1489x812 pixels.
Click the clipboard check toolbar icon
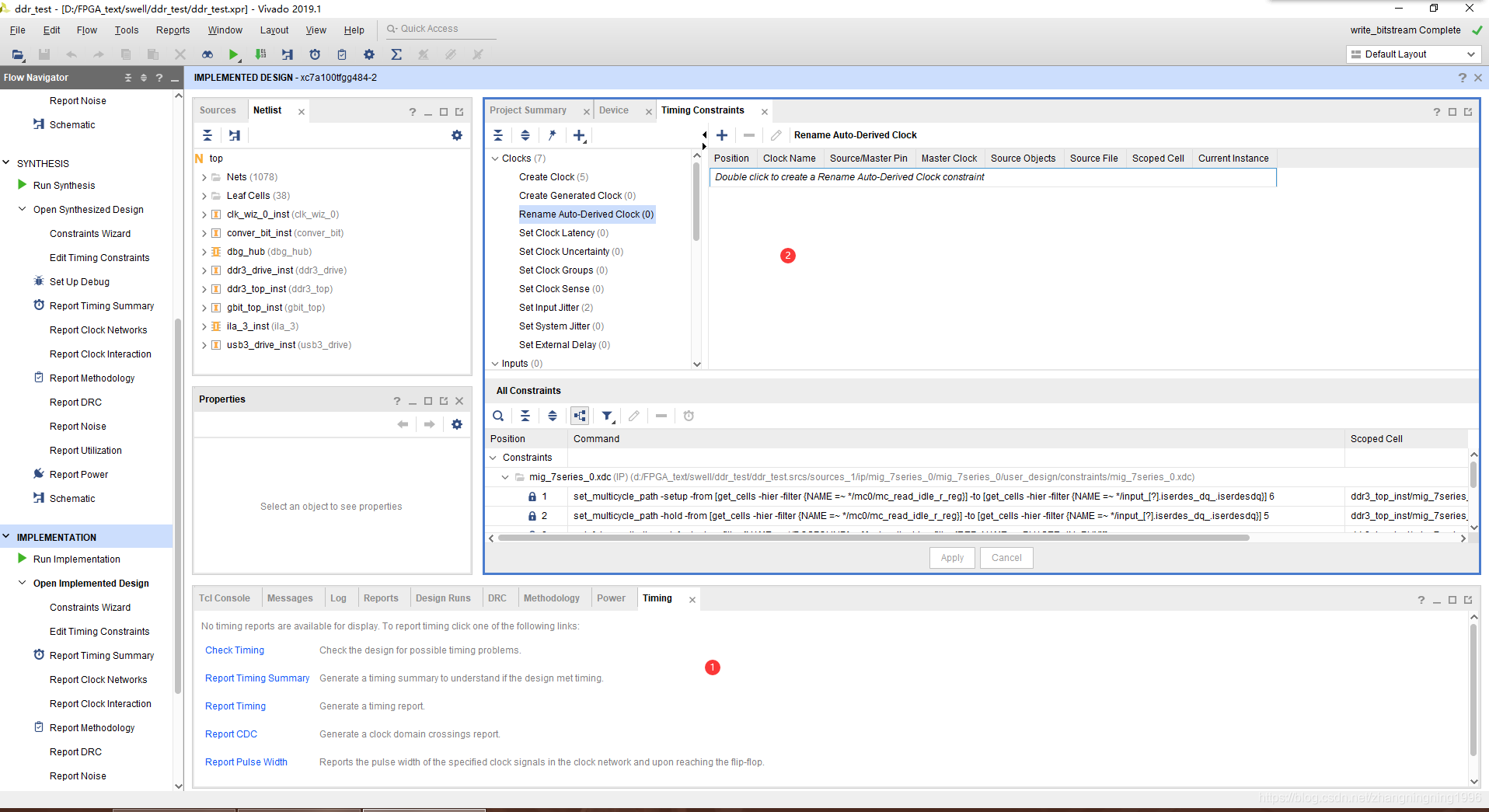[x=342, y=54]
